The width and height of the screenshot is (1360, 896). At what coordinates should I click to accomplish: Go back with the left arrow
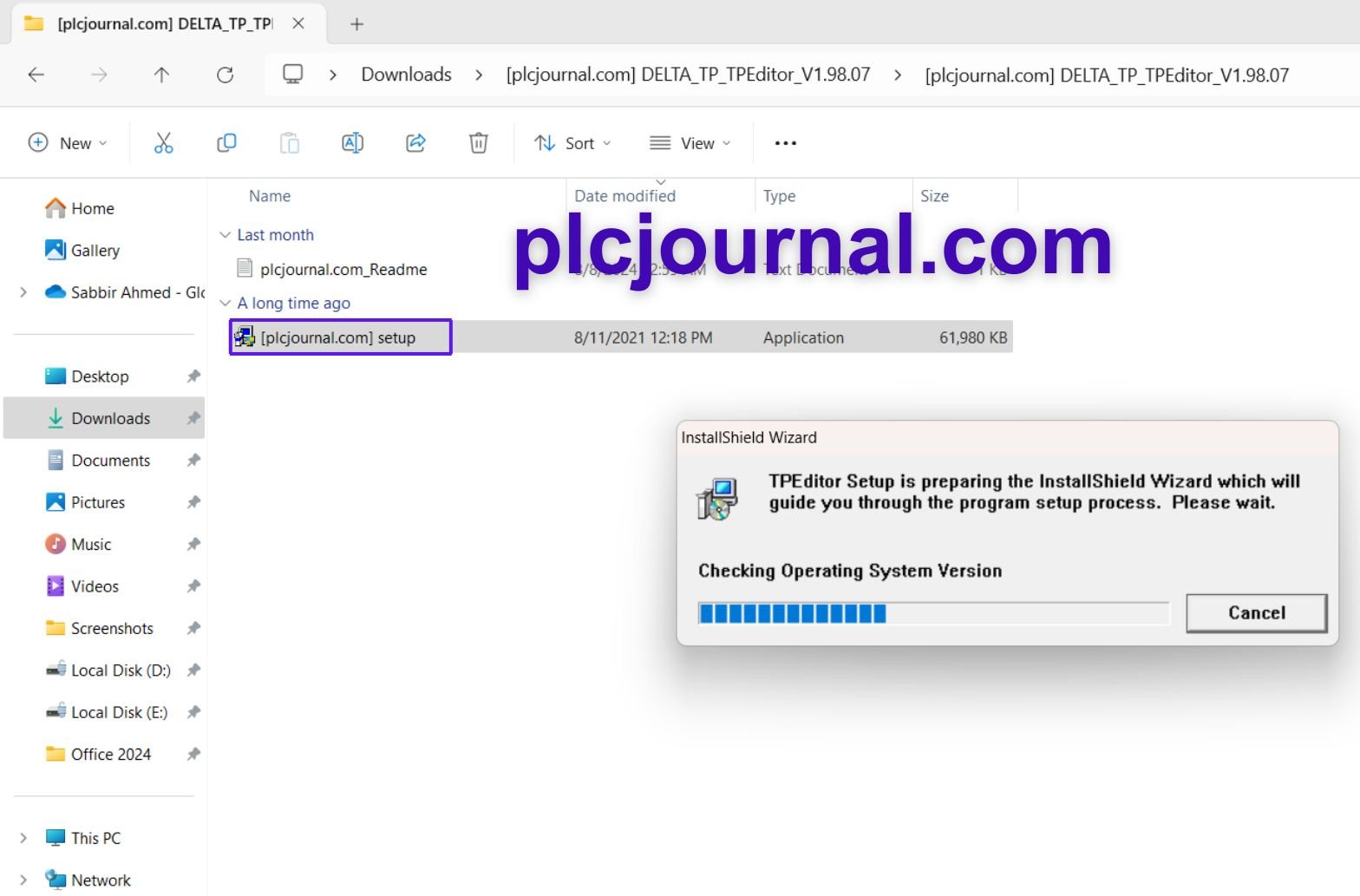coord(36,75)
